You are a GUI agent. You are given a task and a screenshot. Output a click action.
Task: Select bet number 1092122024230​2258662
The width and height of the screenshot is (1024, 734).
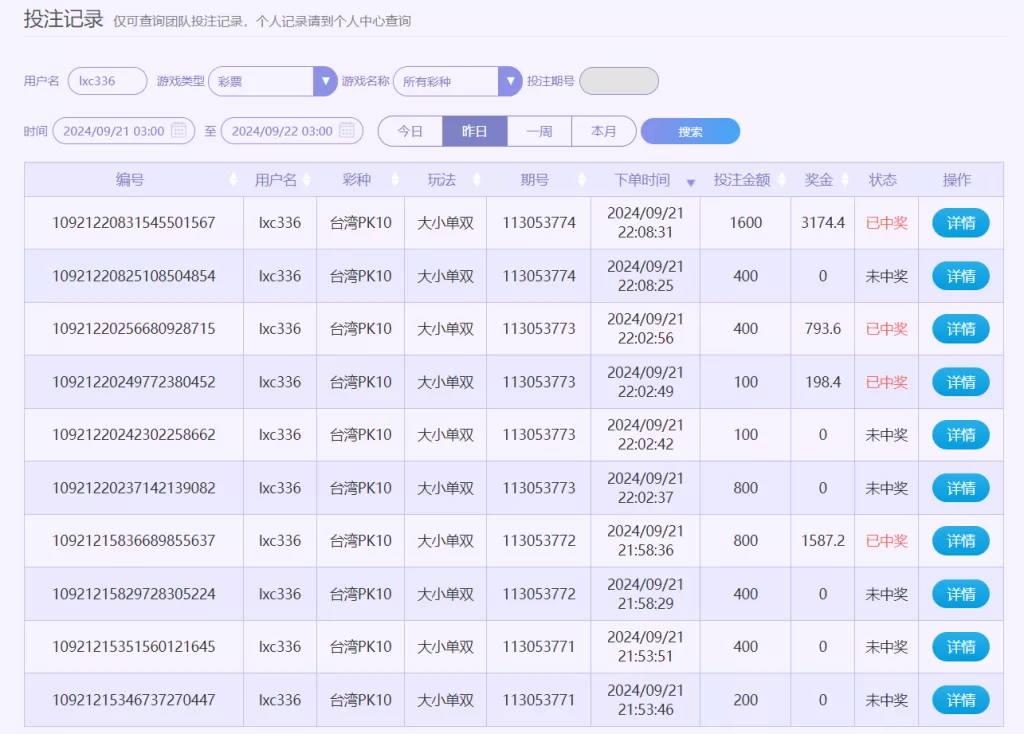(x=134, y=435)
